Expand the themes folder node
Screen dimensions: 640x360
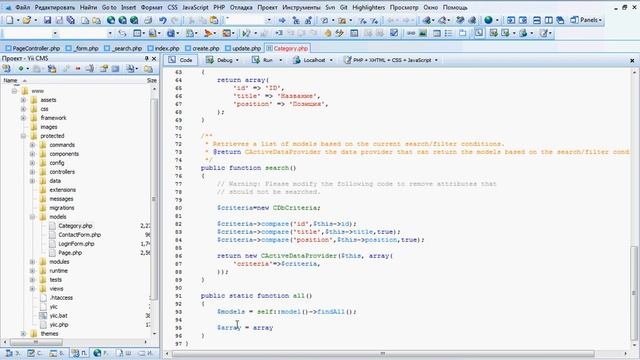23,333
